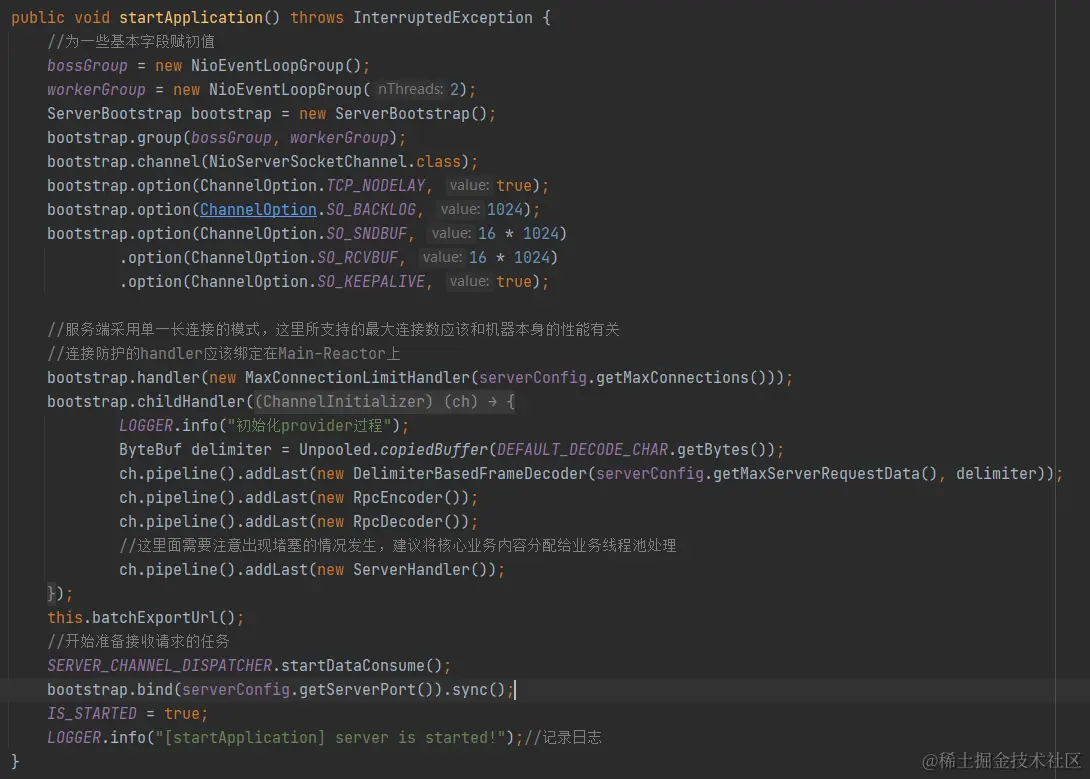Click the TCP_NODELAY constant
The width and height of the screenshot is (1090, 779).
376,186
